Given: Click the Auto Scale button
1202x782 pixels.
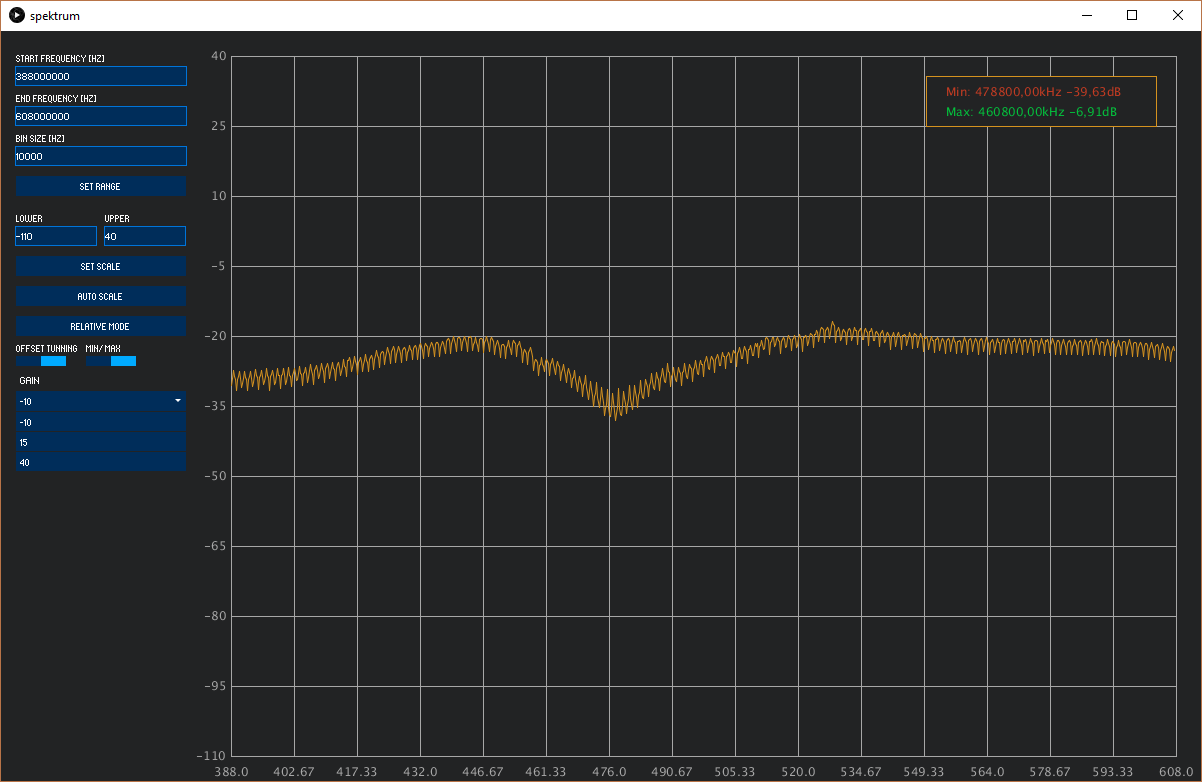Looking at the screenshot, I should pyautogui.click(x=100, y=296).
